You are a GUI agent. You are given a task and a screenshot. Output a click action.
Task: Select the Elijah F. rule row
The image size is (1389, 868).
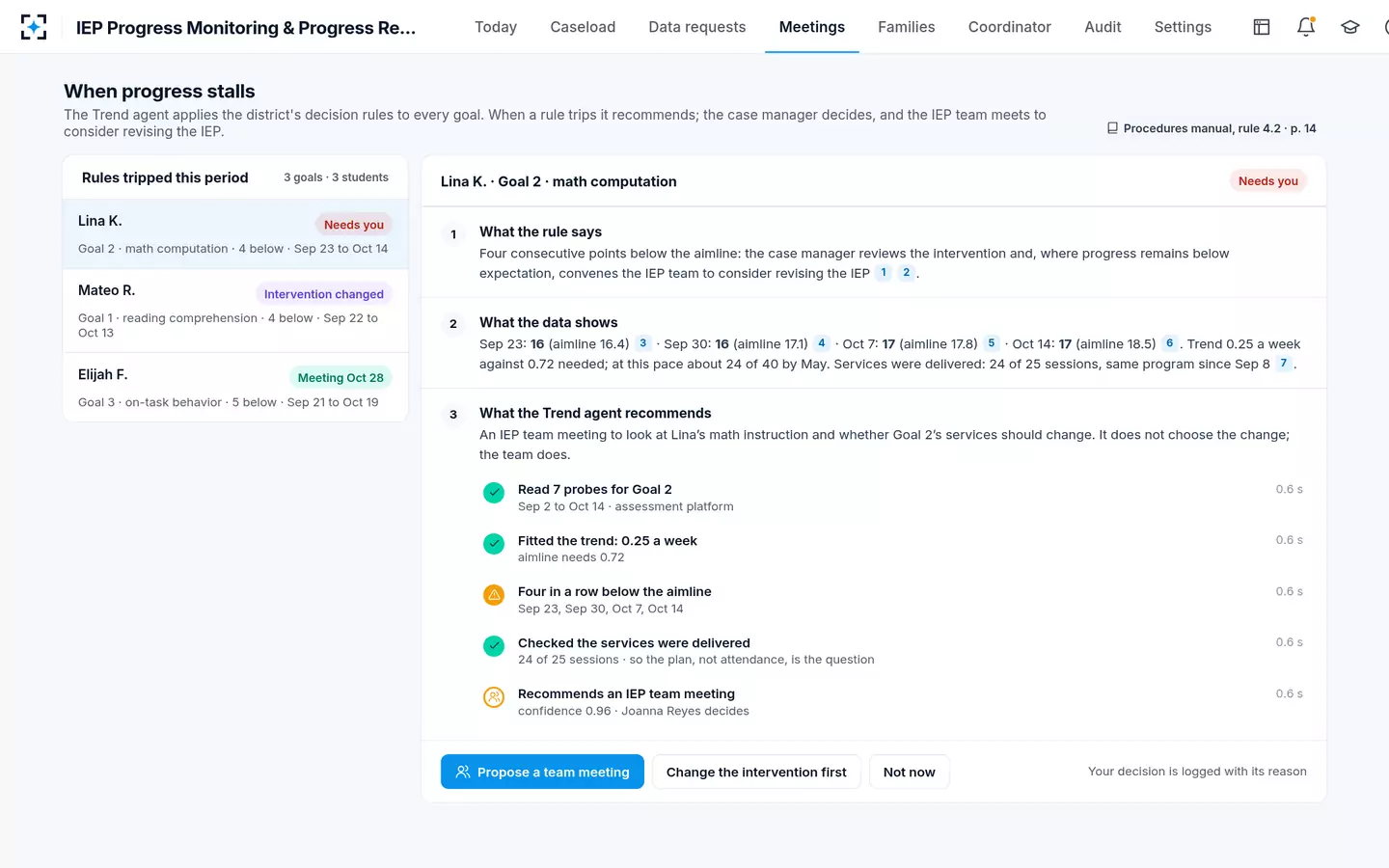coord(235,388)
